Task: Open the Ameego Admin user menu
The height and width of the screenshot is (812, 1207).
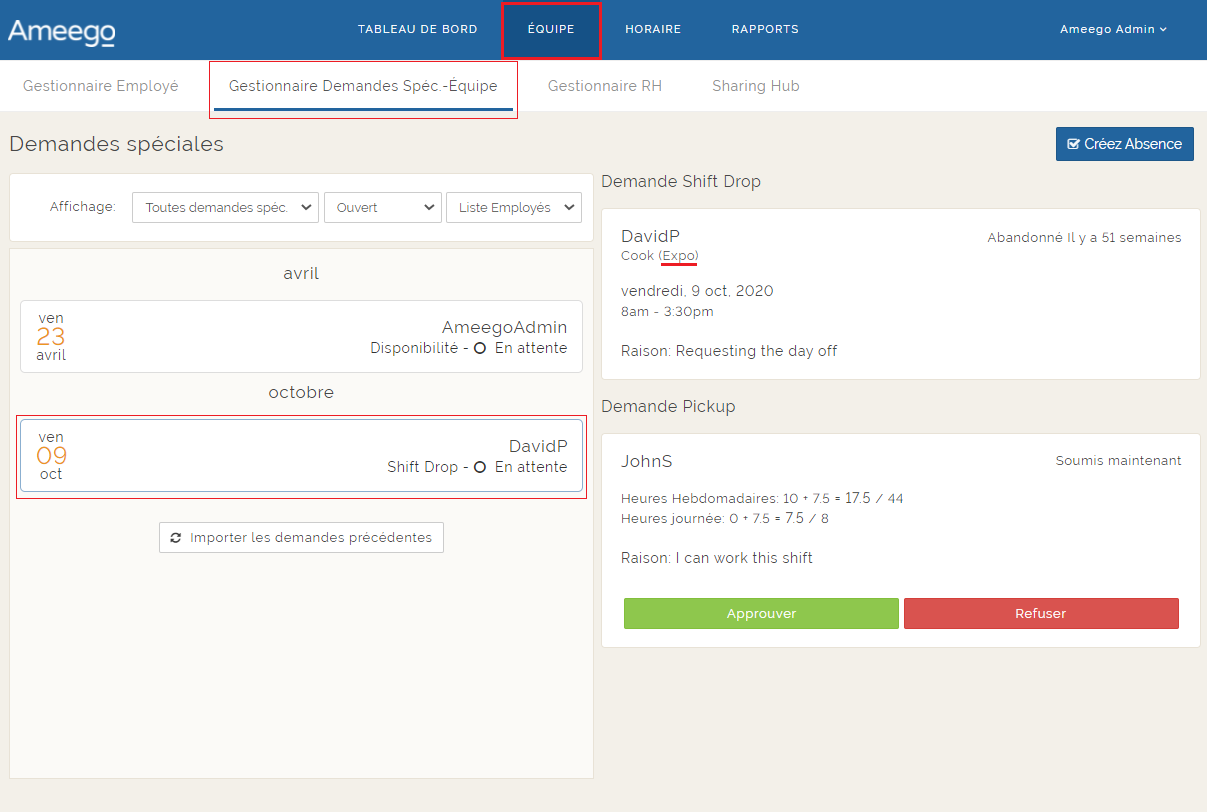Action: pyautogui.click(x=1113, y=30)
